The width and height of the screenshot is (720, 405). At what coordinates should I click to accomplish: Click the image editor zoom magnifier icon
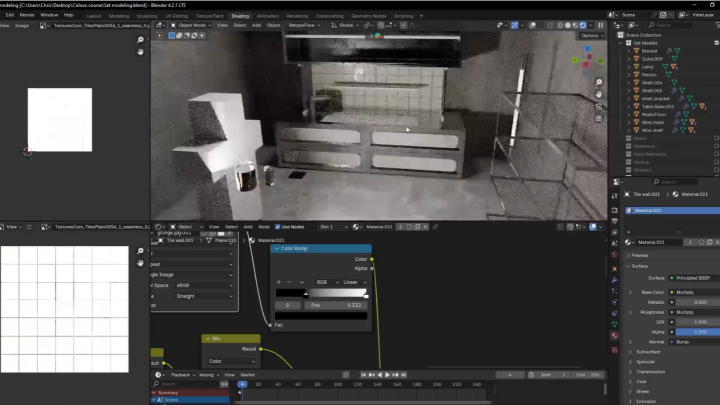coord(140,40)
